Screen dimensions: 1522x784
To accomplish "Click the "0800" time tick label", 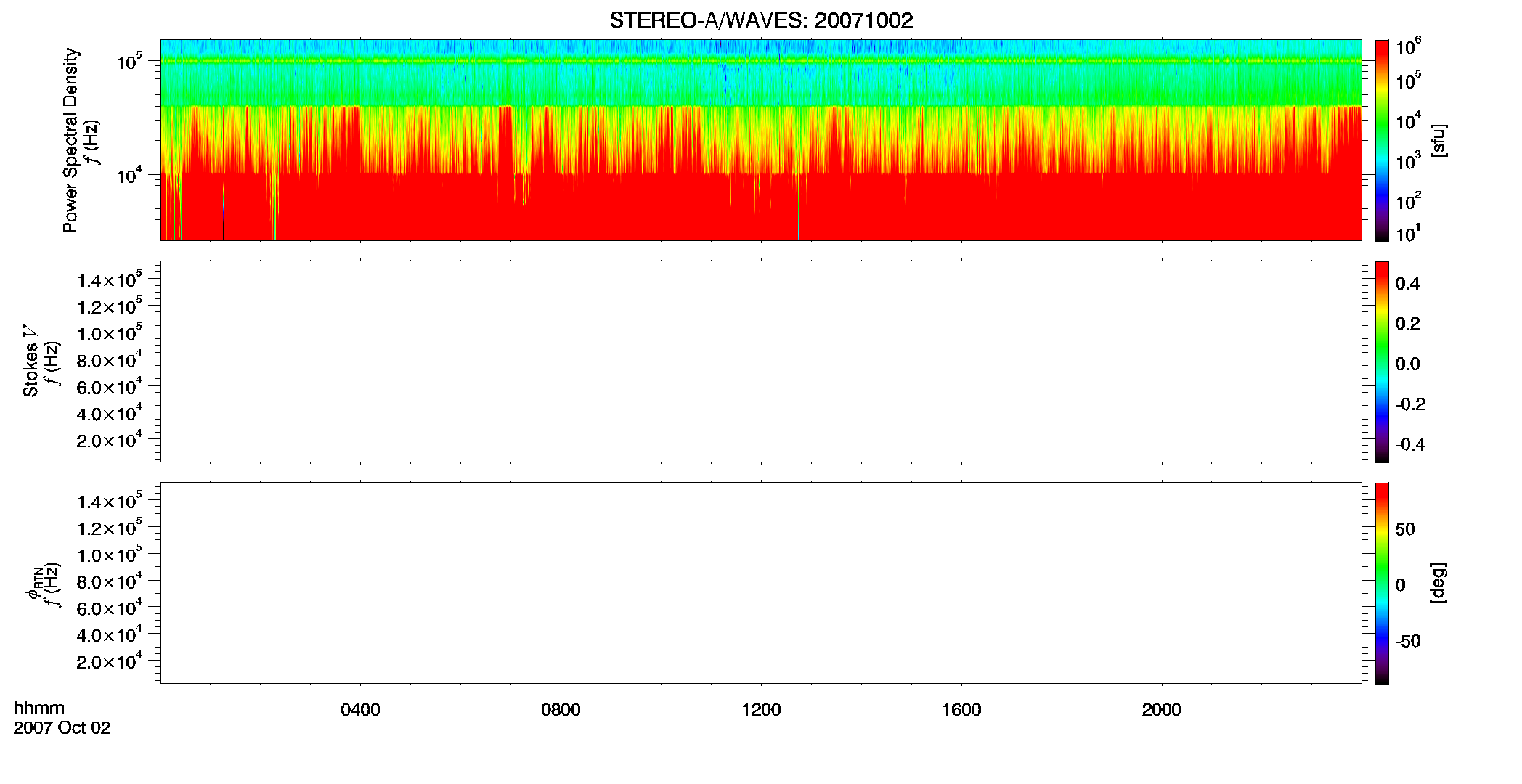I will tap(561, 710).
